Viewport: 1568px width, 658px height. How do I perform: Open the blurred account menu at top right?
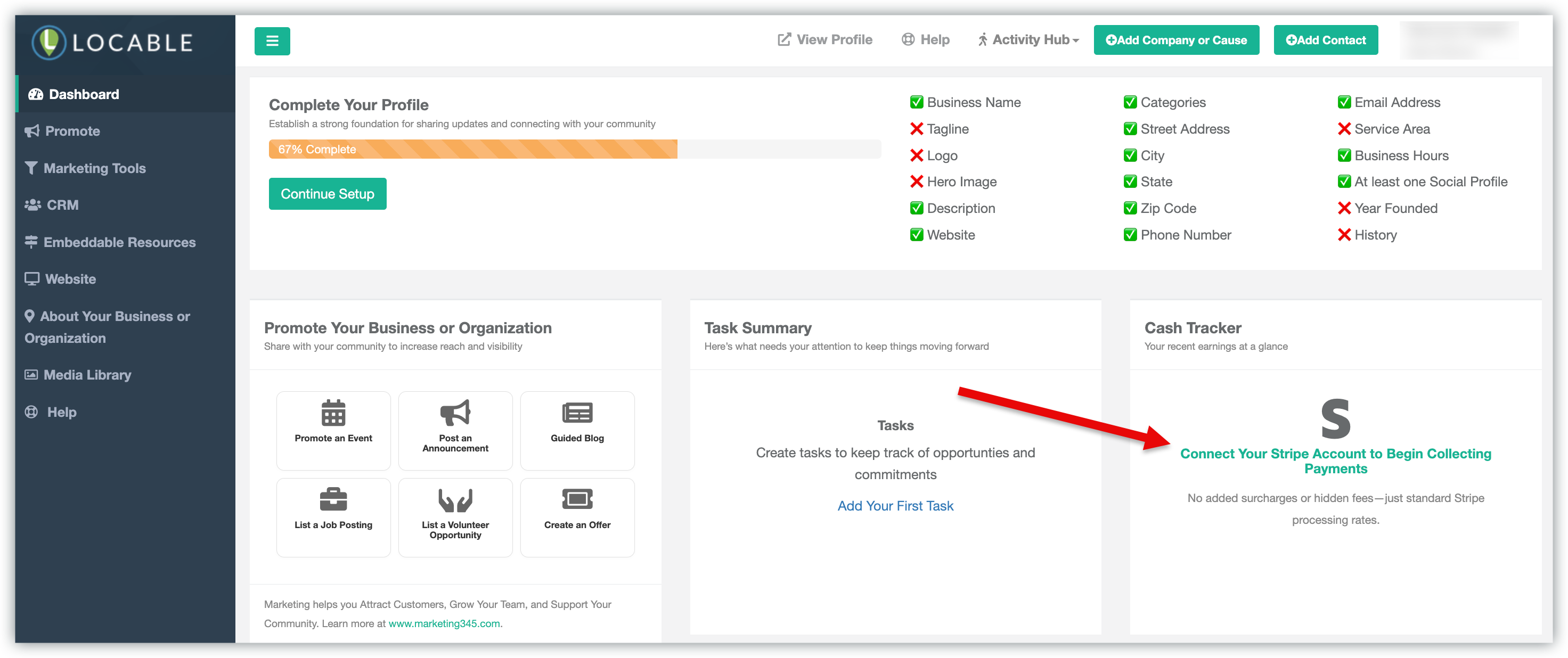click(x=1458, y=40)
